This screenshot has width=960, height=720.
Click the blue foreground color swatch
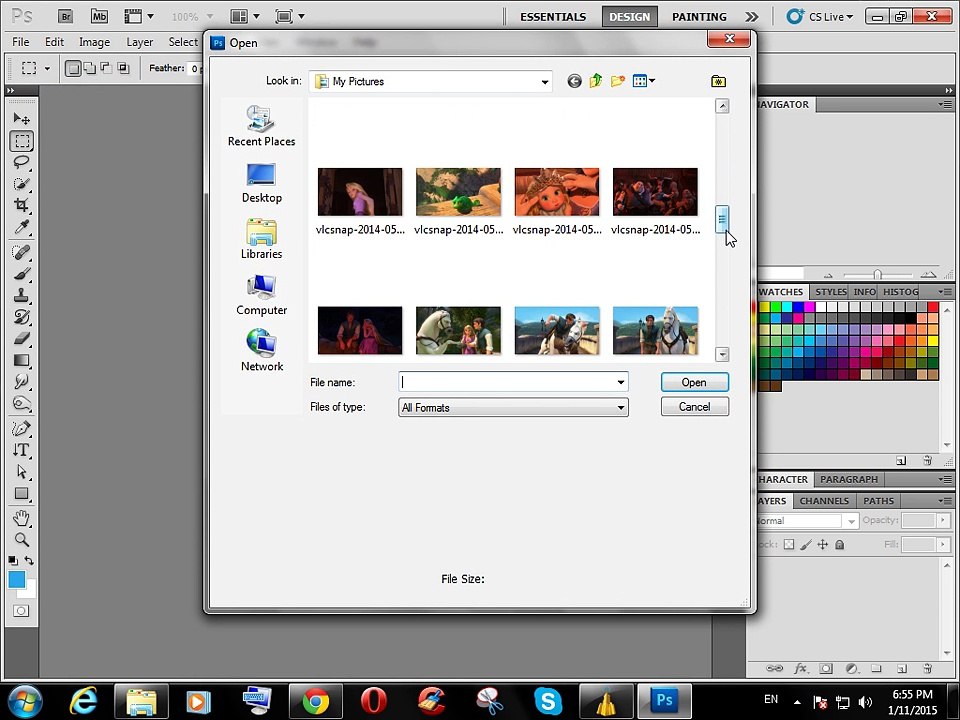click(x=16, y=580)
